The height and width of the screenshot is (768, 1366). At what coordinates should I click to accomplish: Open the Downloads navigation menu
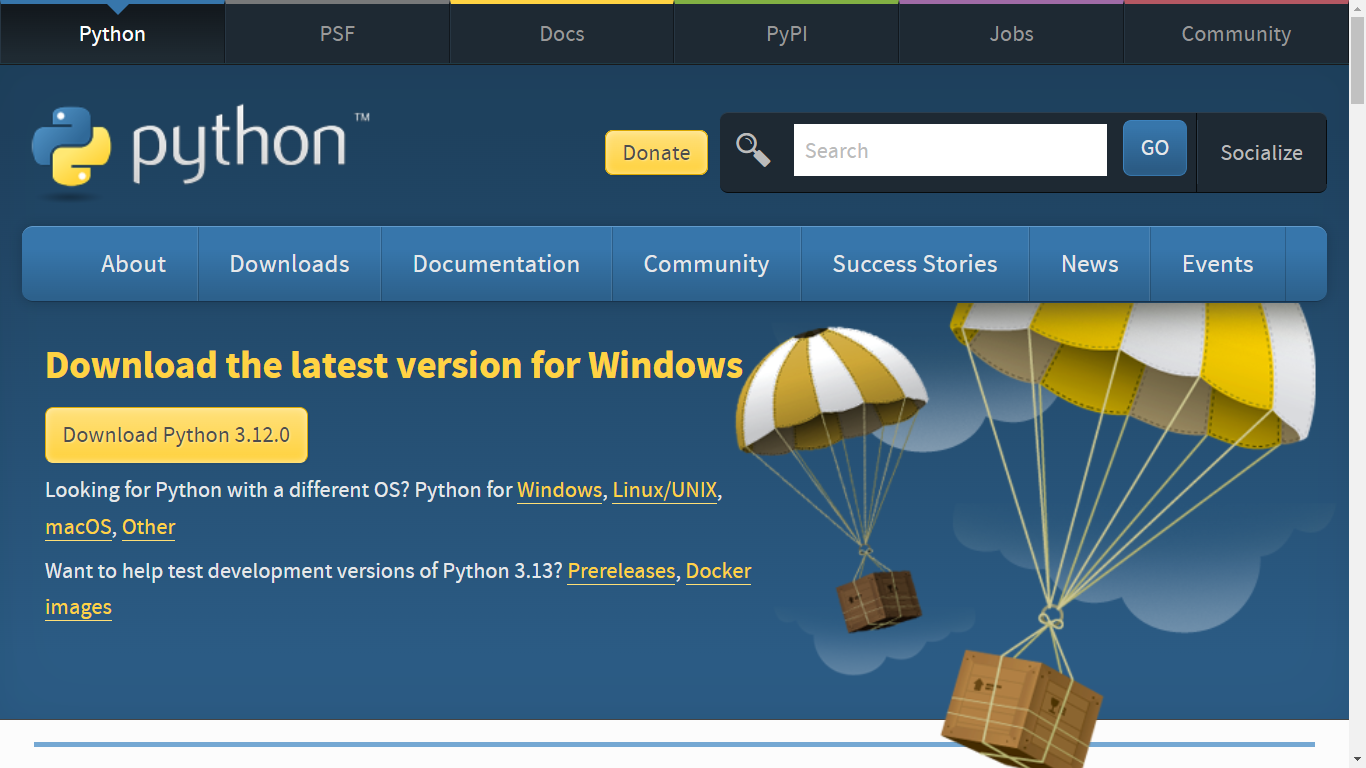click(290, 264)
